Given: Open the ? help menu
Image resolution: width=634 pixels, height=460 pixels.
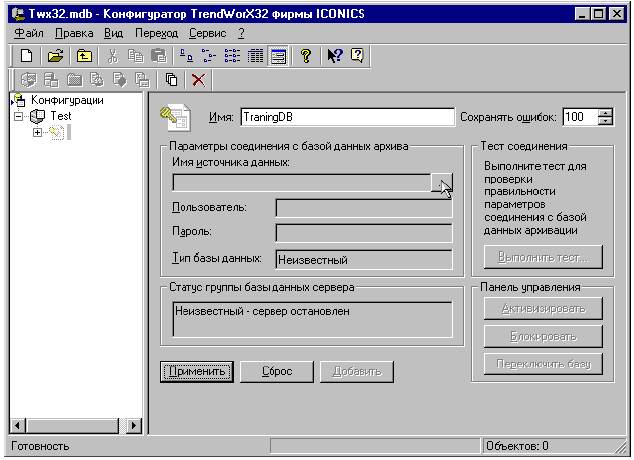Looking at the screenshot, I should [x=241, y=33].
